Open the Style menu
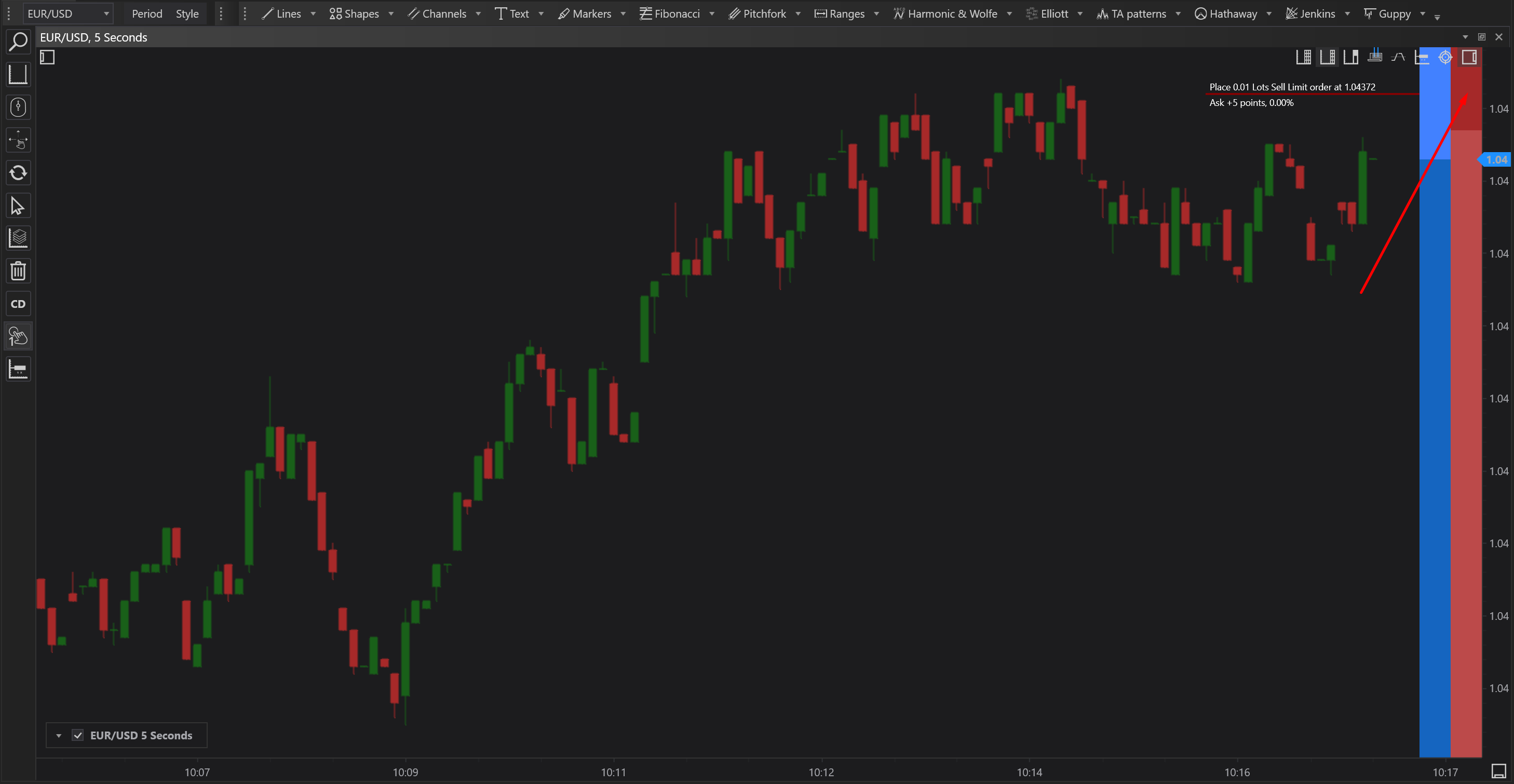Image resolution: width=1514 pixels, height=784 pixels. pyautogui.click(x=187, y=13)
